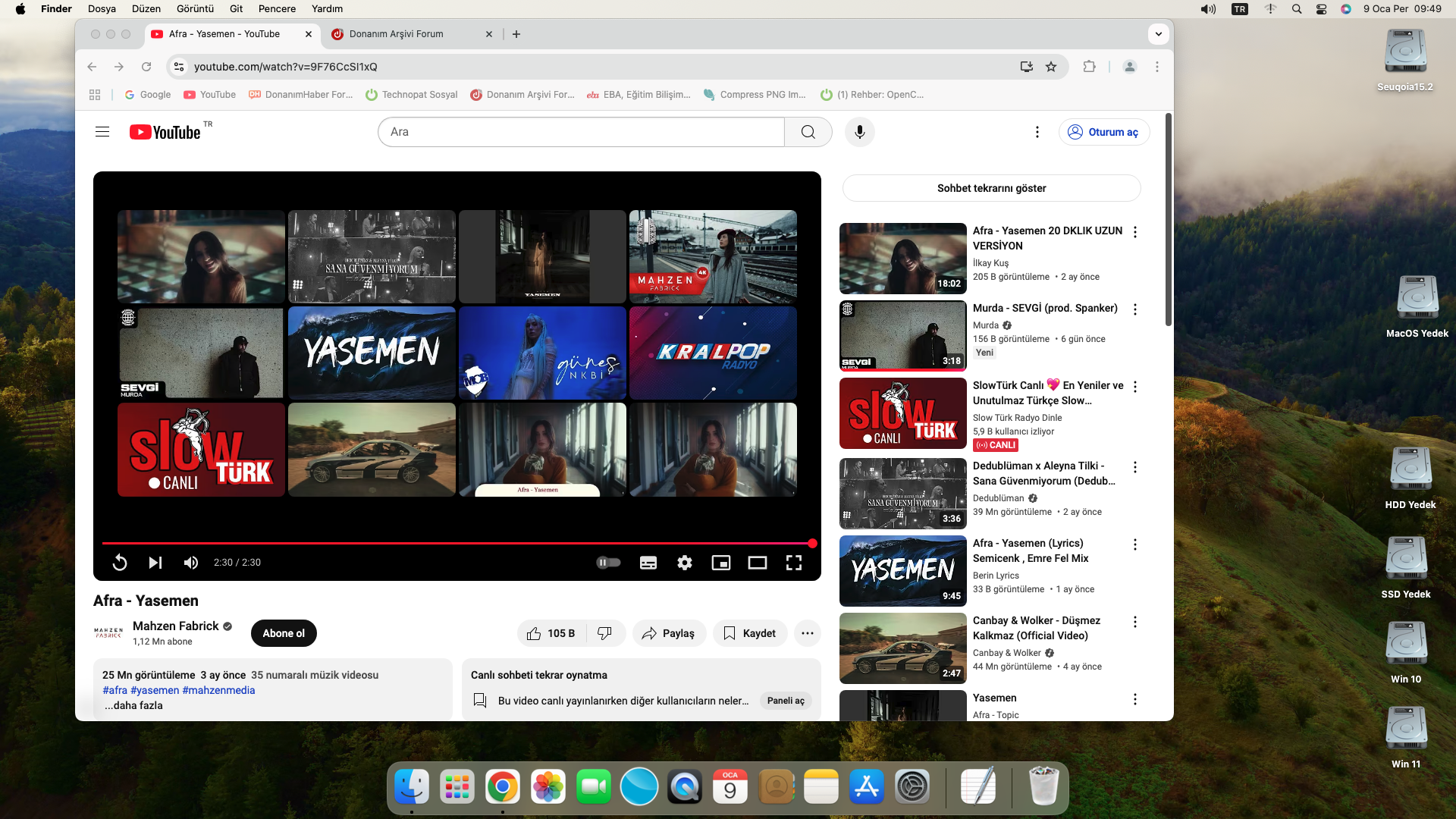
Task: Open the DonanımHaber Forum bookmark
Action: [301, 95]
